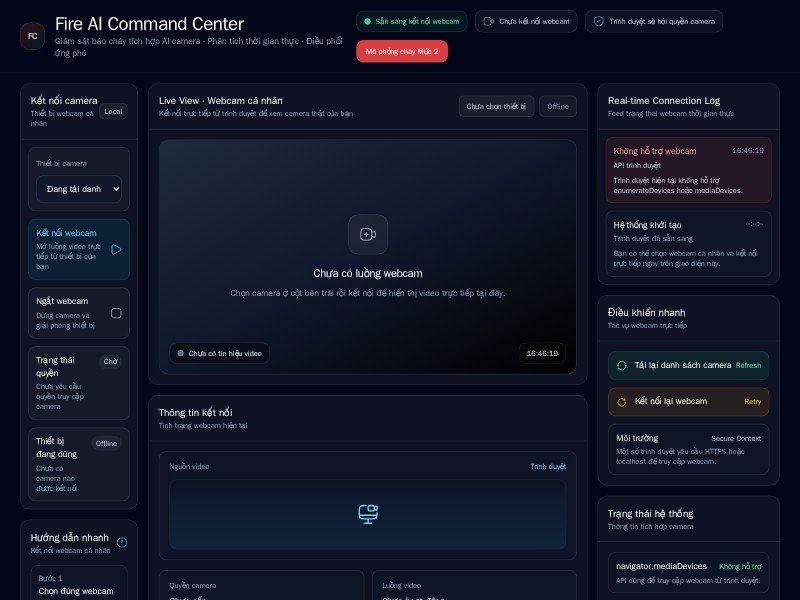The height and width of the screenshot is (600, 800).
Task: Click the Local badge in Kết nối camera
Action: tap(113, 111)
